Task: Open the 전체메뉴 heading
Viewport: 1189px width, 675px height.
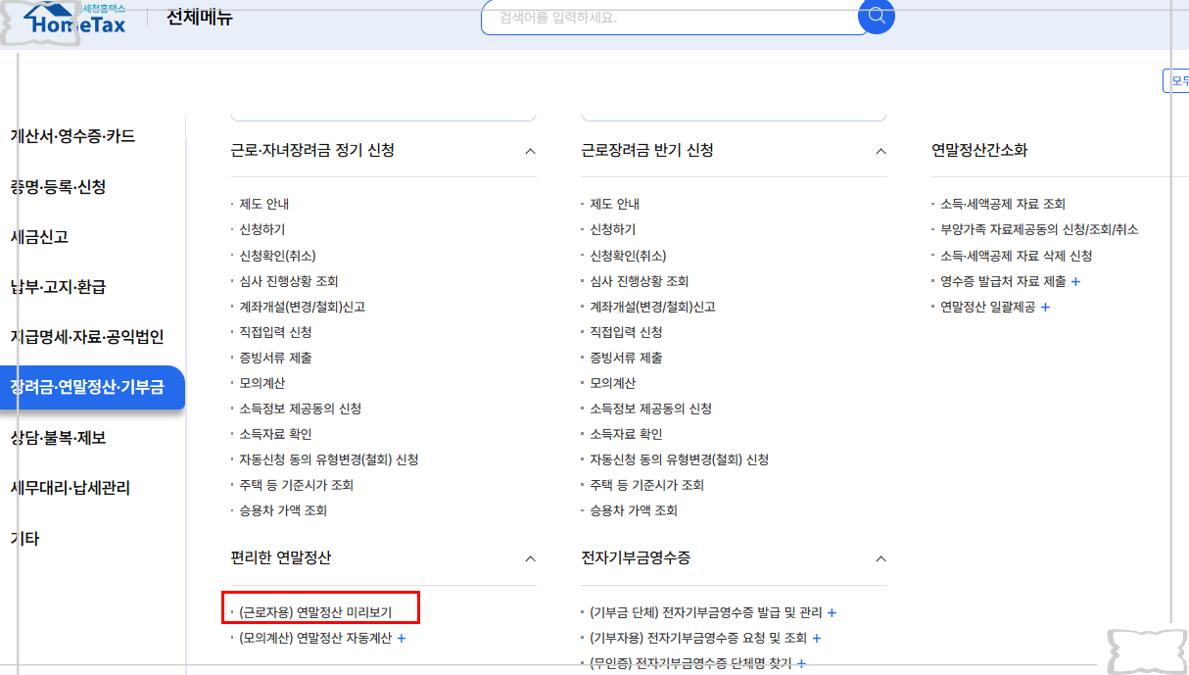Action: tap(199, 17)
